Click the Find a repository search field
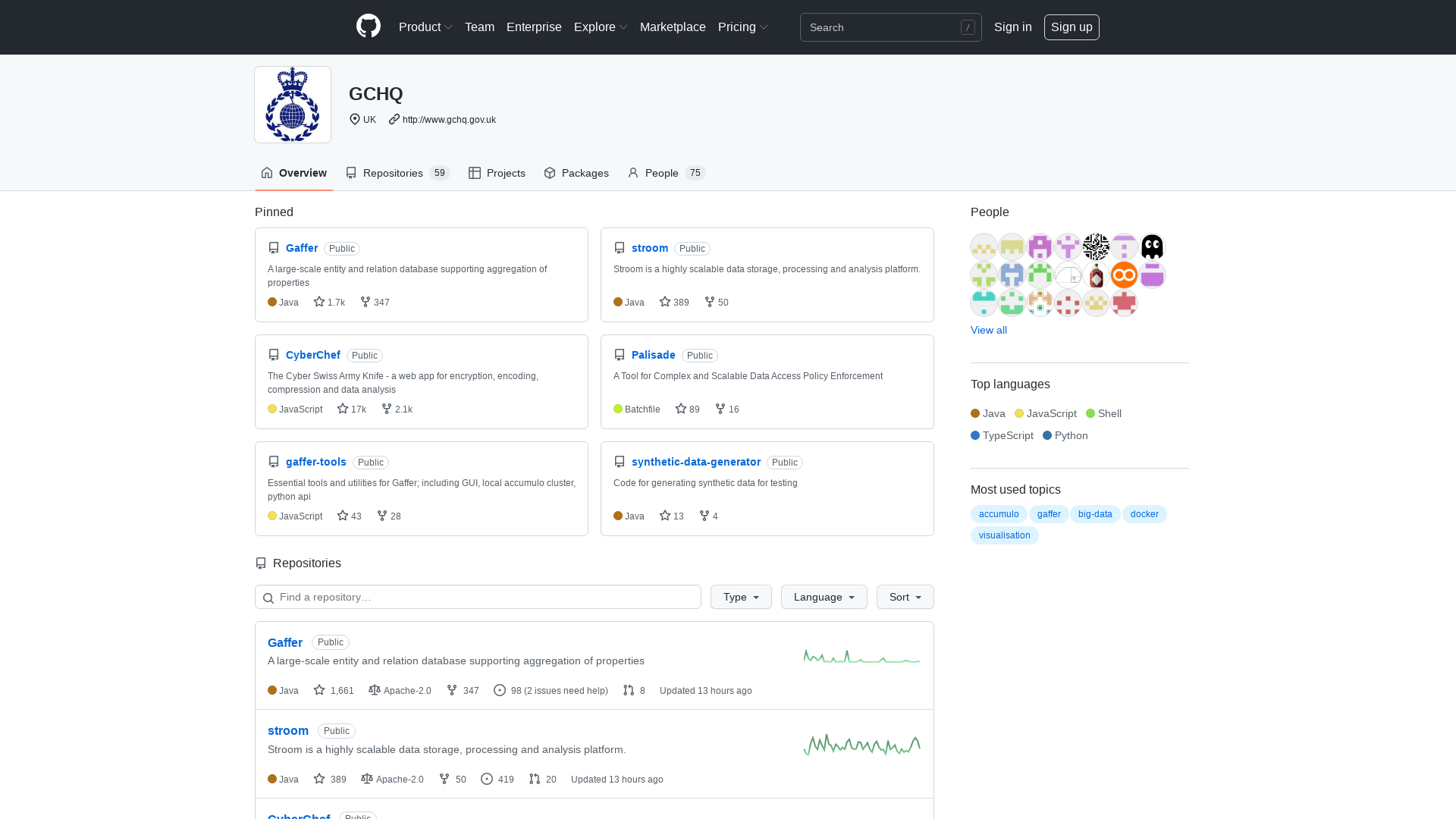 (478, 597)
